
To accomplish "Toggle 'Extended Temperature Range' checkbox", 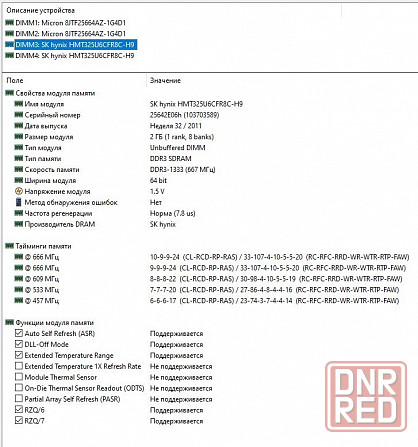I will (x=19, y=355).
